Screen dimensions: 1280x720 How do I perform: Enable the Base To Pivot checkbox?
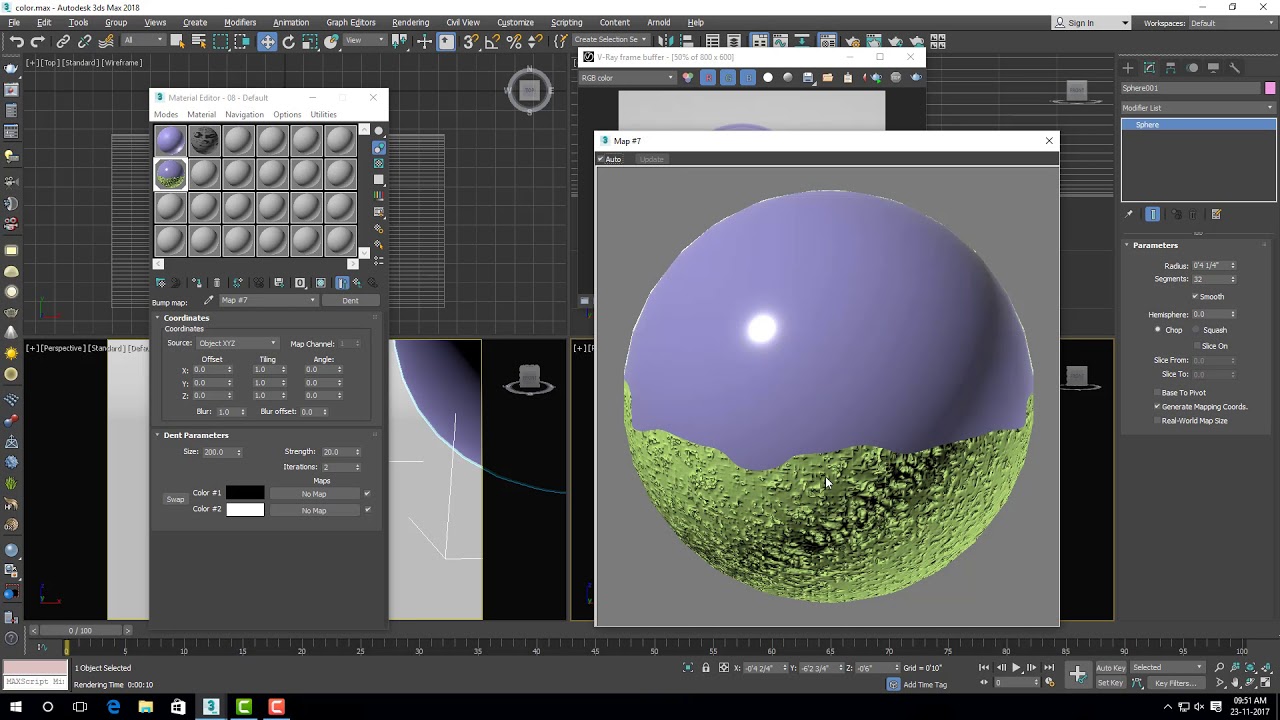pyautogui.click(x=1157, y=393)
